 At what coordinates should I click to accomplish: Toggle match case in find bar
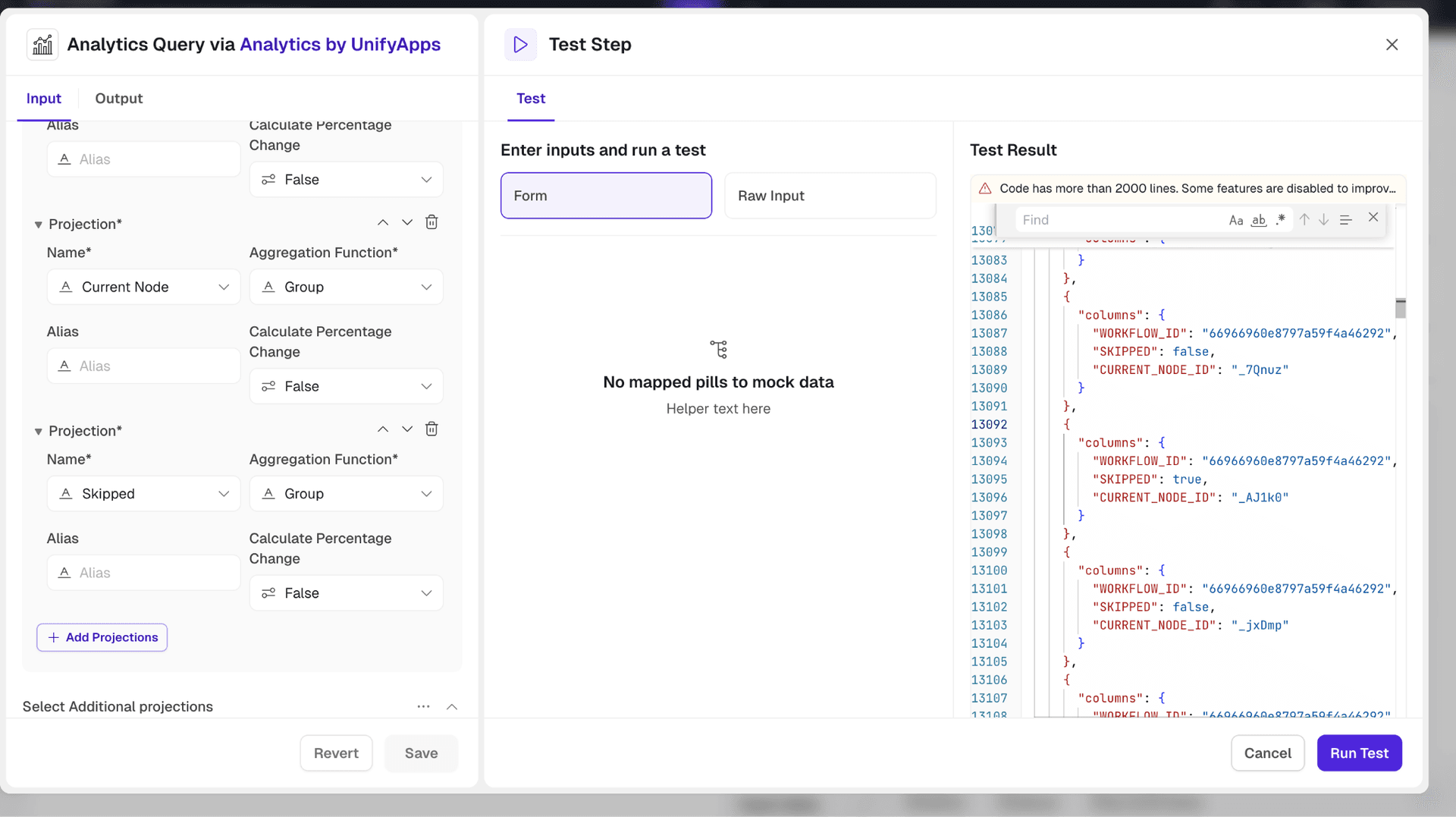(1236, 220)
